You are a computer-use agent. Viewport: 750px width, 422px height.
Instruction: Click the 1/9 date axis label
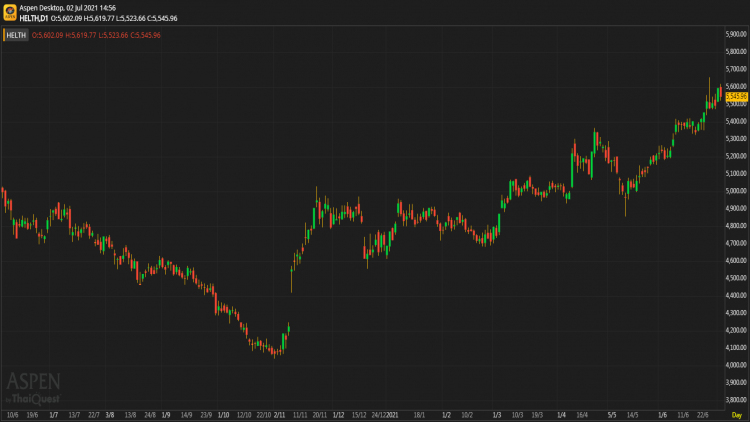point(165,415)
